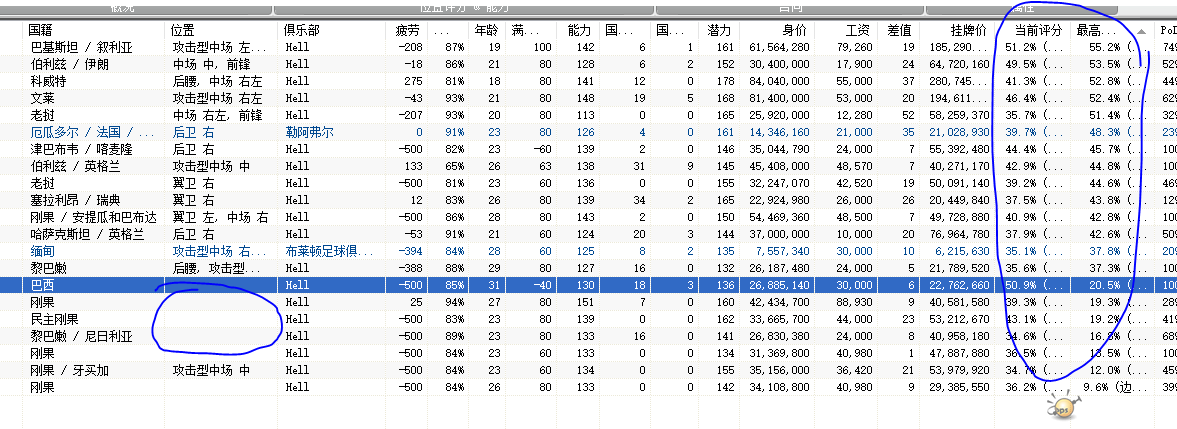Select the highlighted 巴西 player row
1177x429 pixels.
pos(90,284)
